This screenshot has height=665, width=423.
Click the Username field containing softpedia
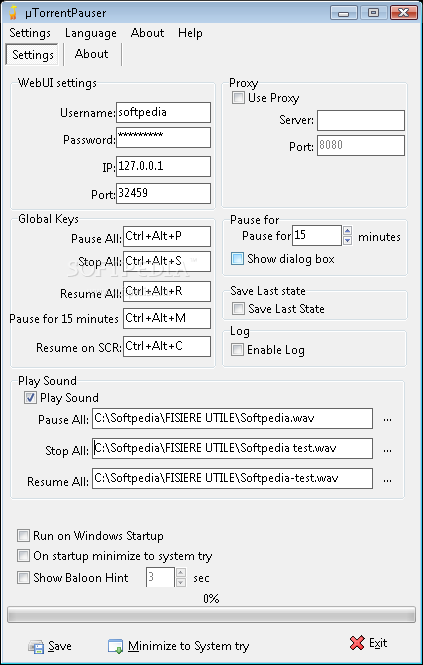(163, 112)
